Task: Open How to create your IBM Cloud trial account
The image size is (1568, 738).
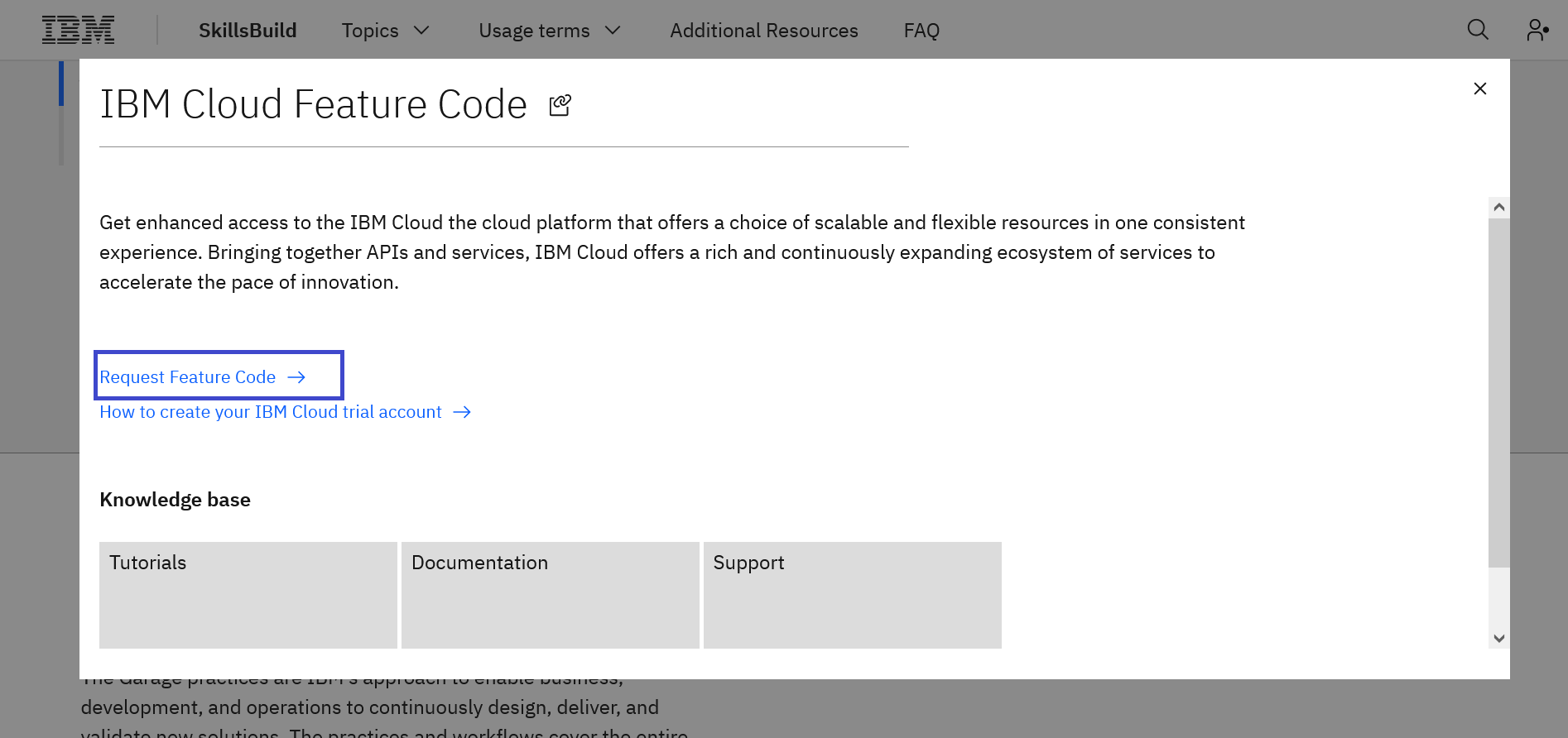Action: coord(286,412)
